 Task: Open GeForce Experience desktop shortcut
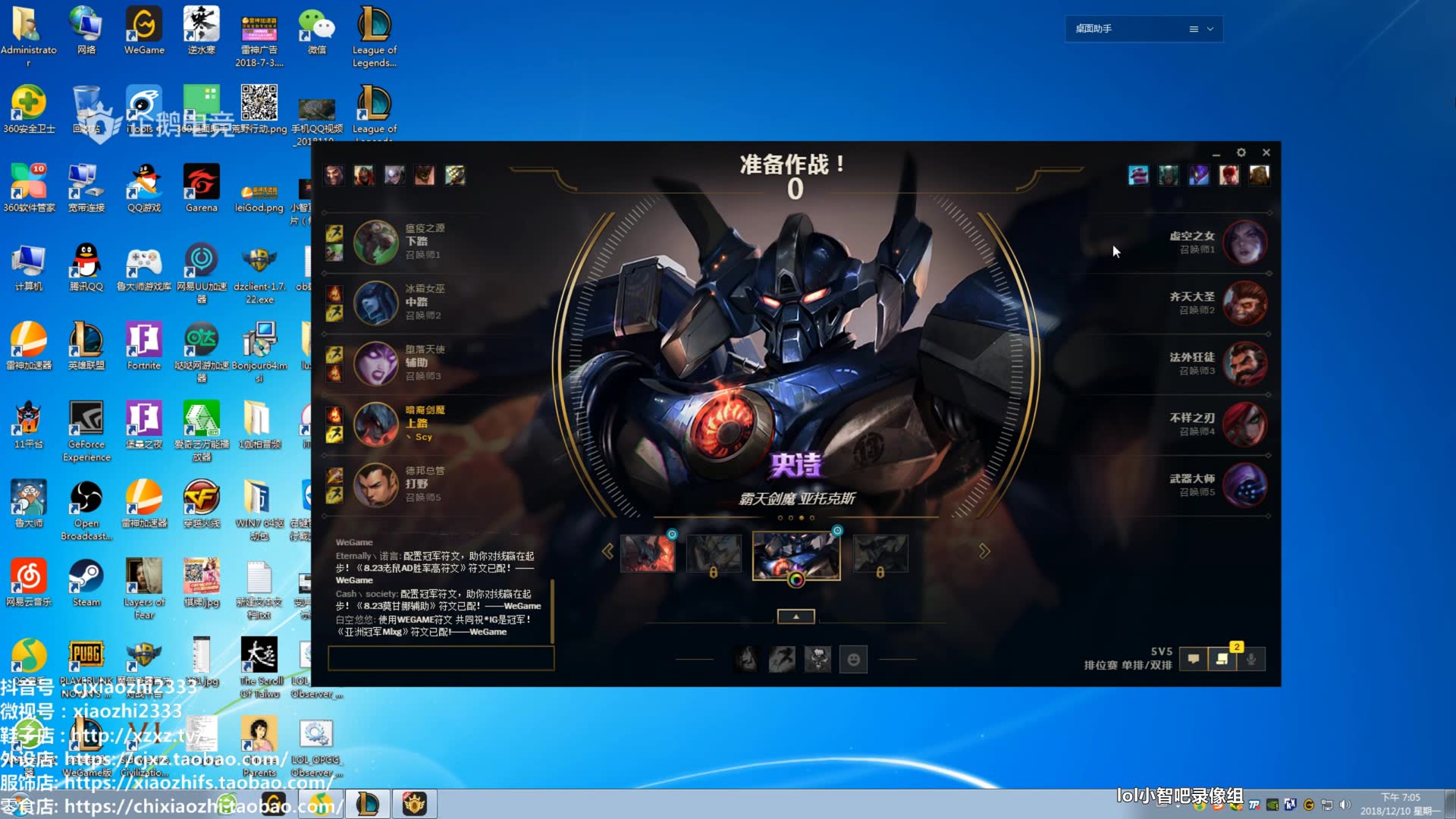86,431
